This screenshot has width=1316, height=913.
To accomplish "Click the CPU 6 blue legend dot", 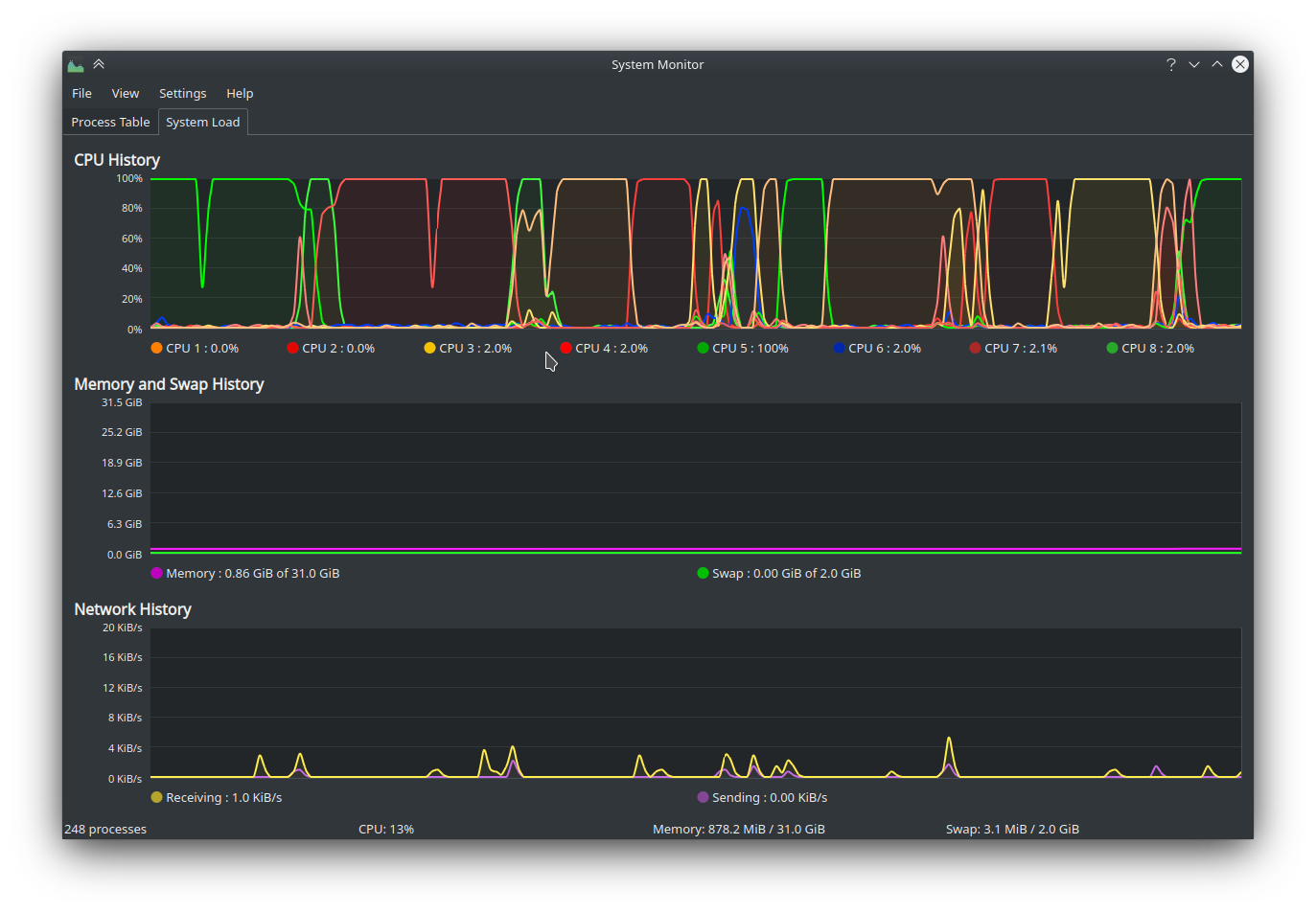I will [x=839, y=348].
